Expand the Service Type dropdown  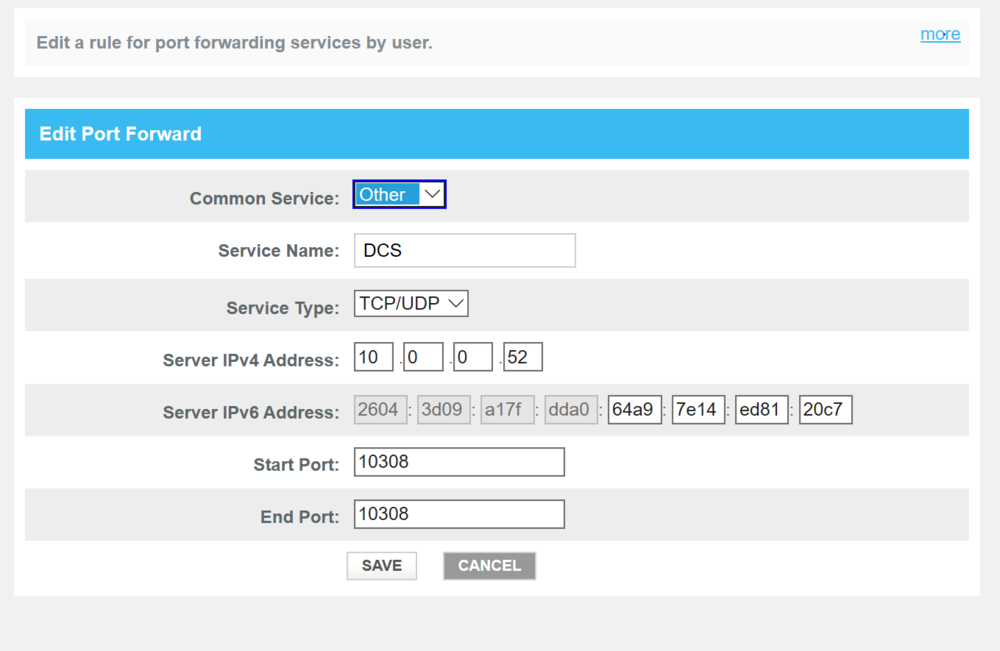411,304
